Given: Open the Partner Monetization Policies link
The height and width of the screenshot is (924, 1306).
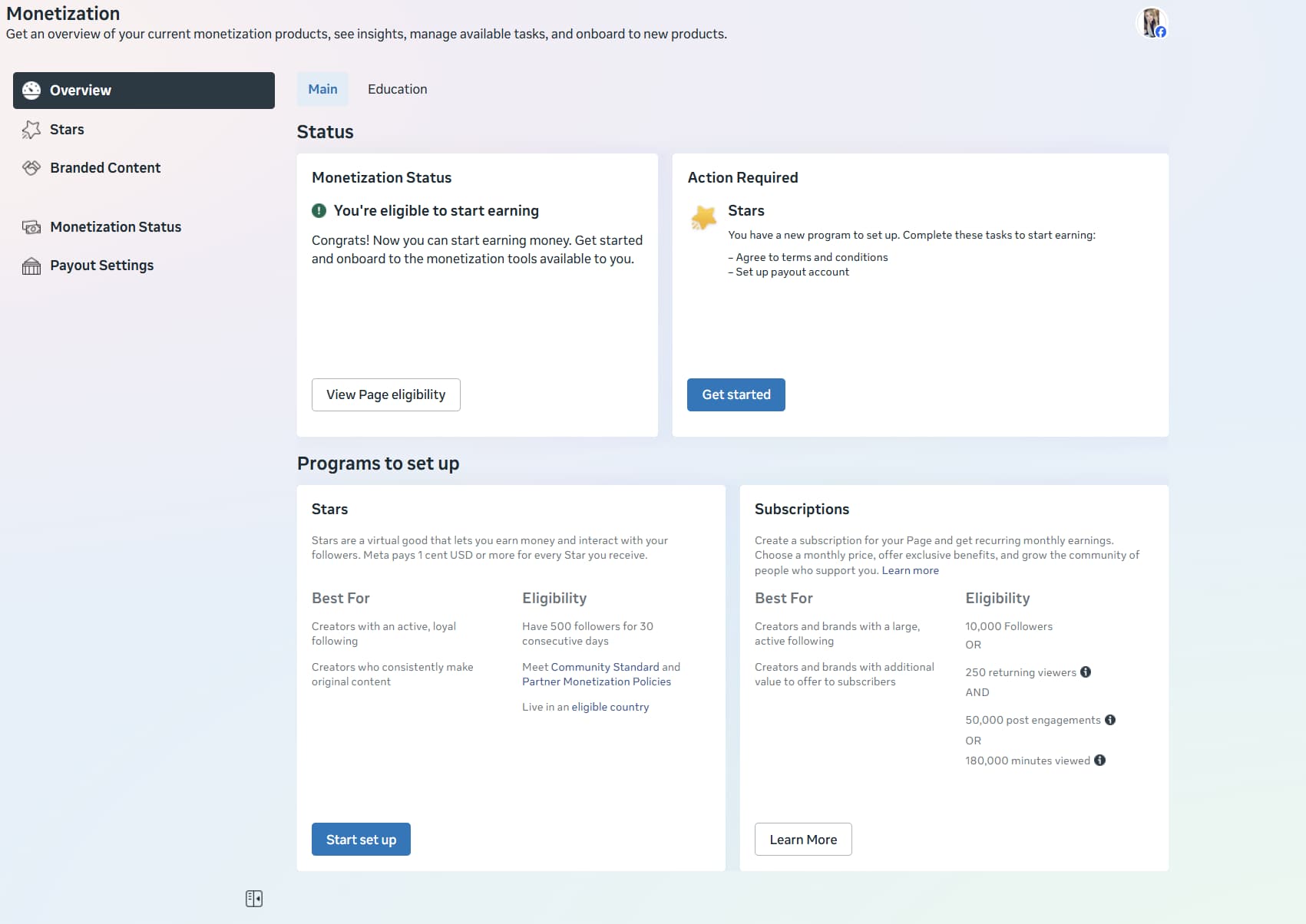Looking at the screenshot, I should click(x=596, y=681).
